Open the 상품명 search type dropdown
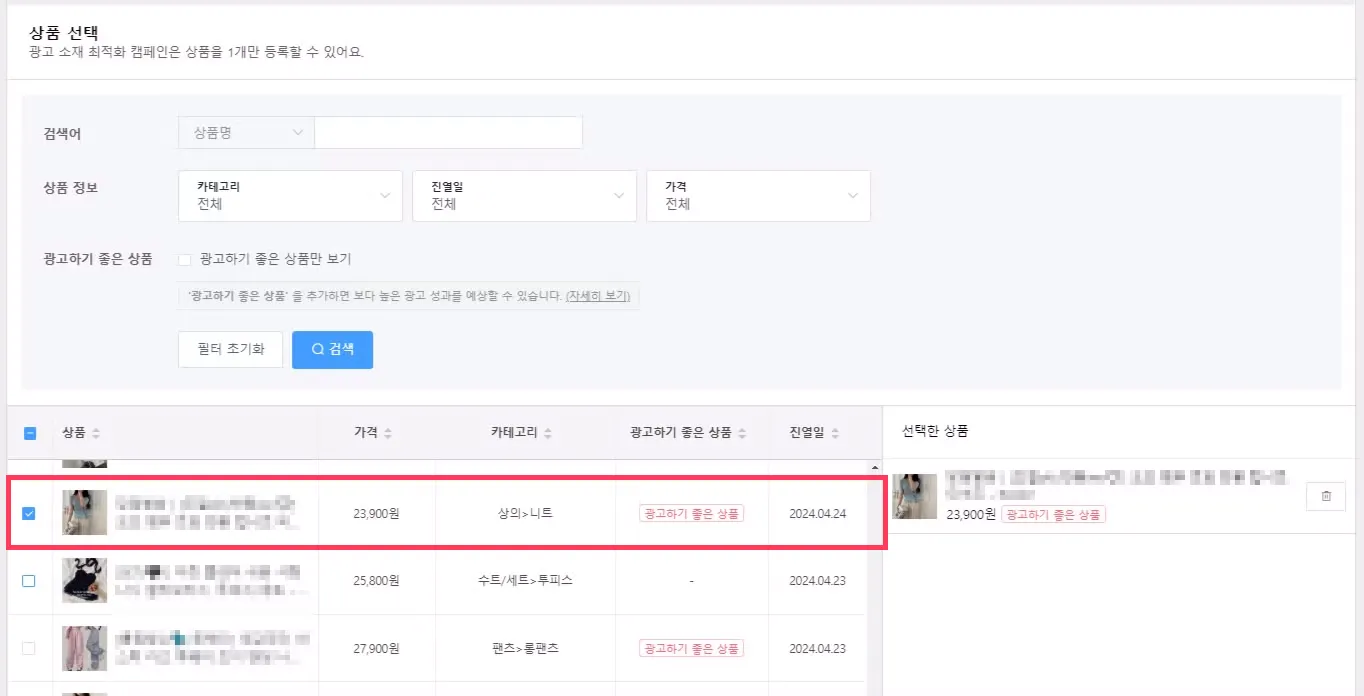 pyautogui.click(x=245, y=133)
